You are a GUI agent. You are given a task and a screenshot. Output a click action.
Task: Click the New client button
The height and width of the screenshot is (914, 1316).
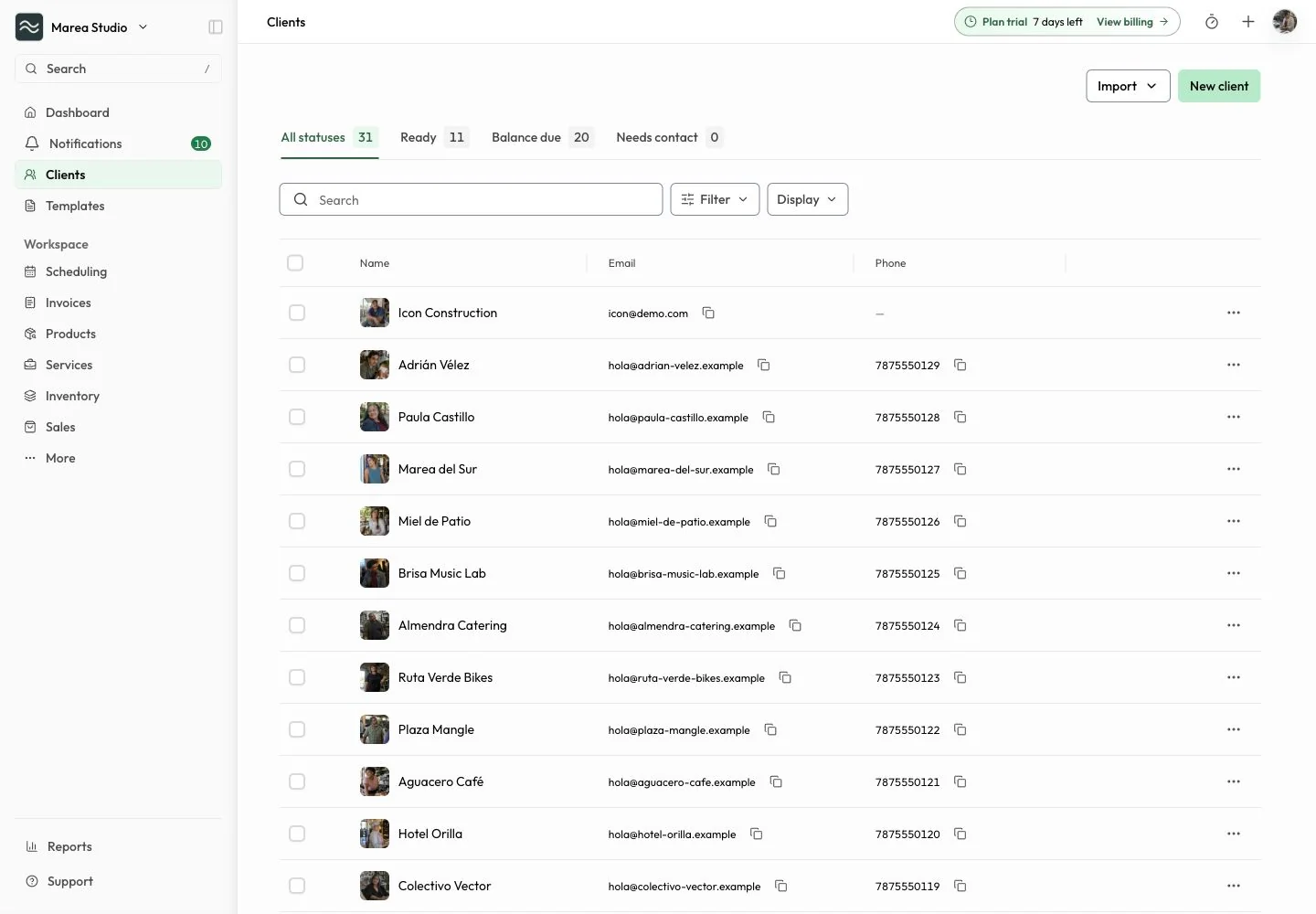(x=1219, y=86)
